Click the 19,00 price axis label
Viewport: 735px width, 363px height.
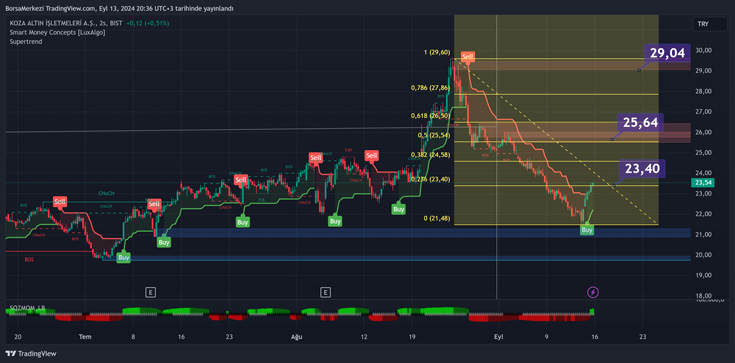point(703,275)
